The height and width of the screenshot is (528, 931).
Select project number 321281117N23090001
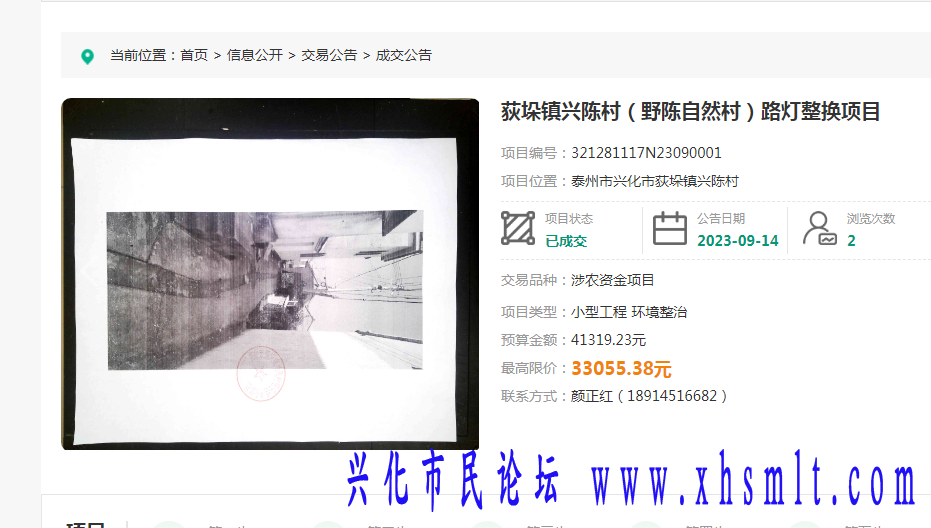click(x=646, y=153)
